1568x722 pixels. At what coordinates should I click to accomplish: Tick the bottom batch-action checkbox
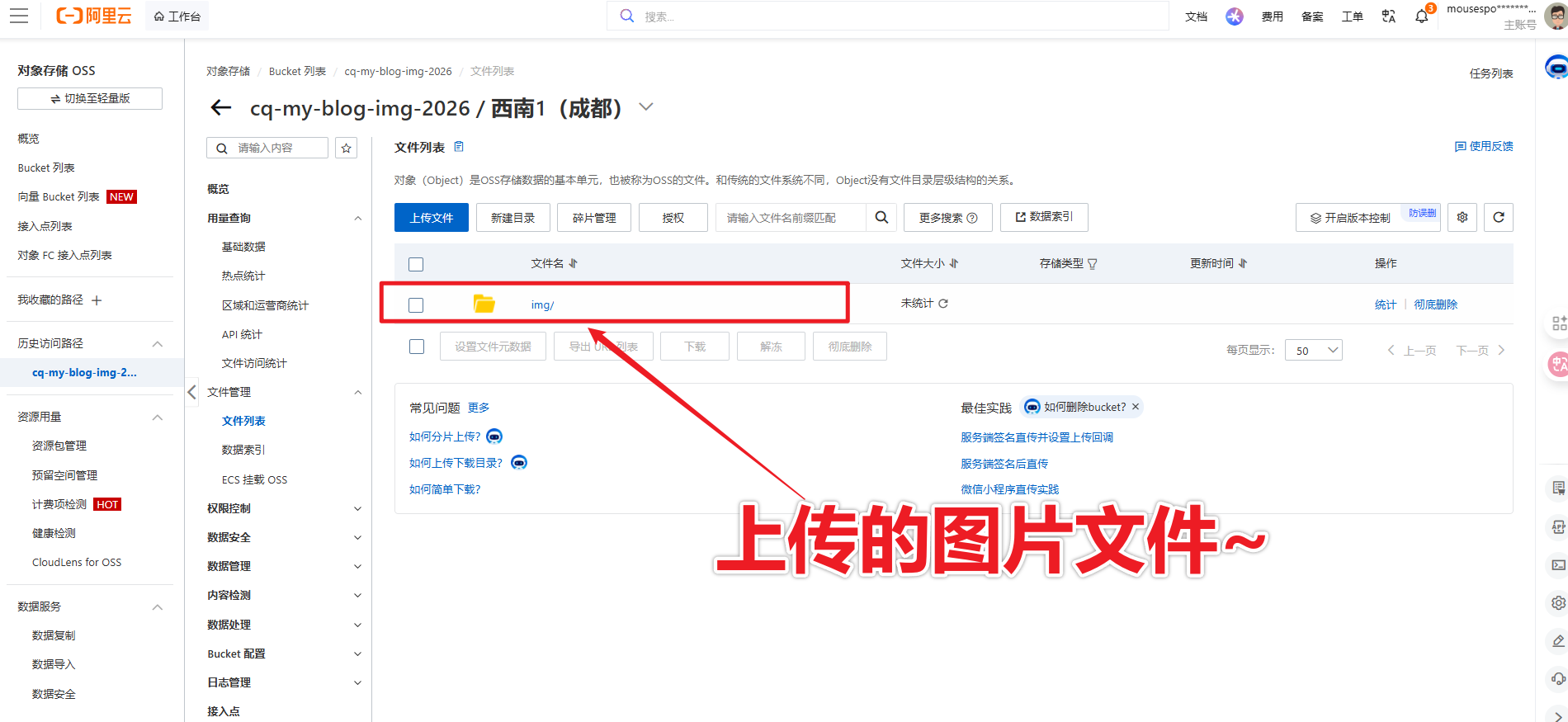pos(417,347)
